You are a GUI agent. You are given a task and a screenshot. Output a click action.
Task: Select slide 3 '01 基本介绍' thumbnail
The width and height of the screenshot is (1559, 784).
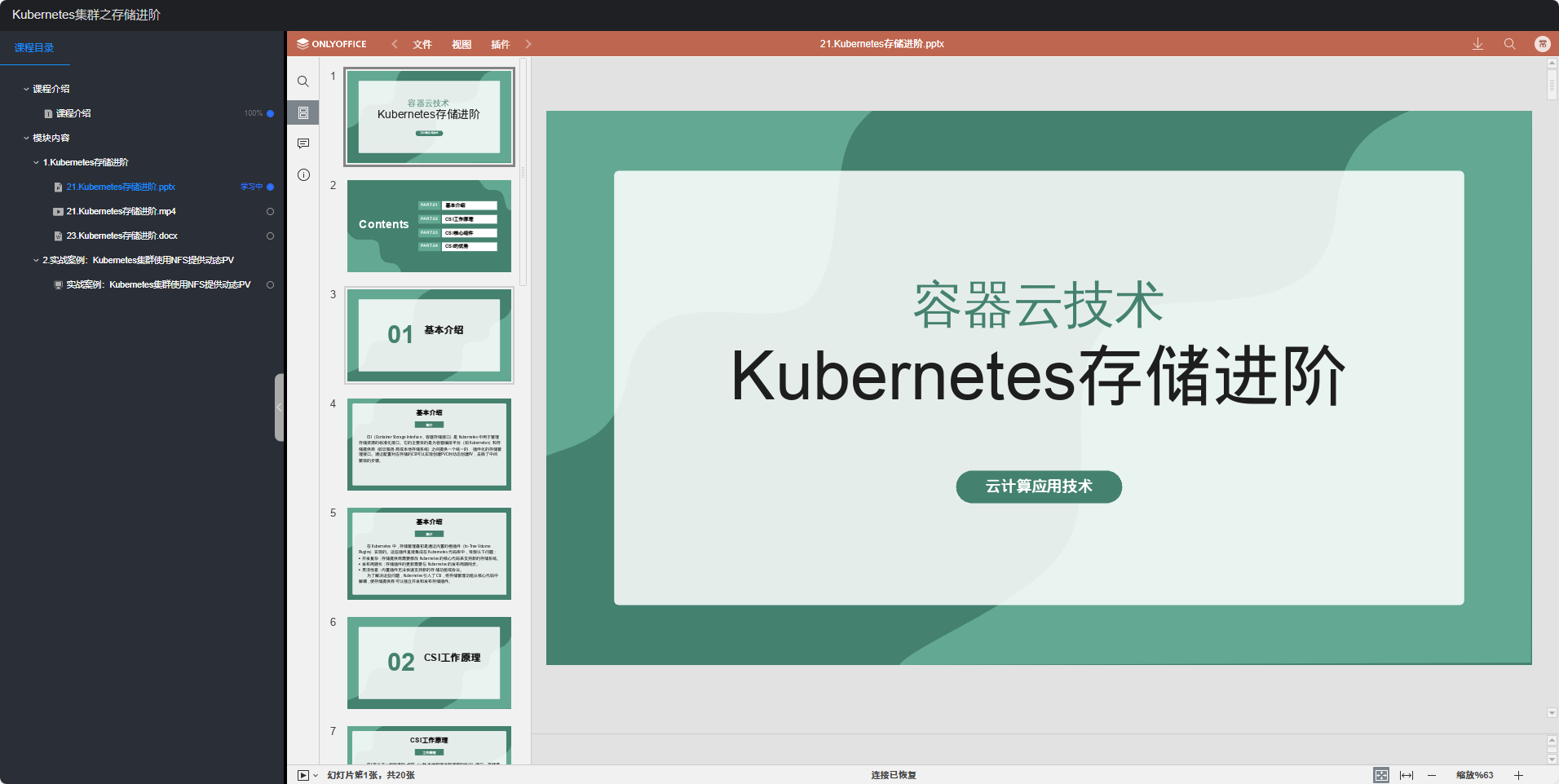429,335
